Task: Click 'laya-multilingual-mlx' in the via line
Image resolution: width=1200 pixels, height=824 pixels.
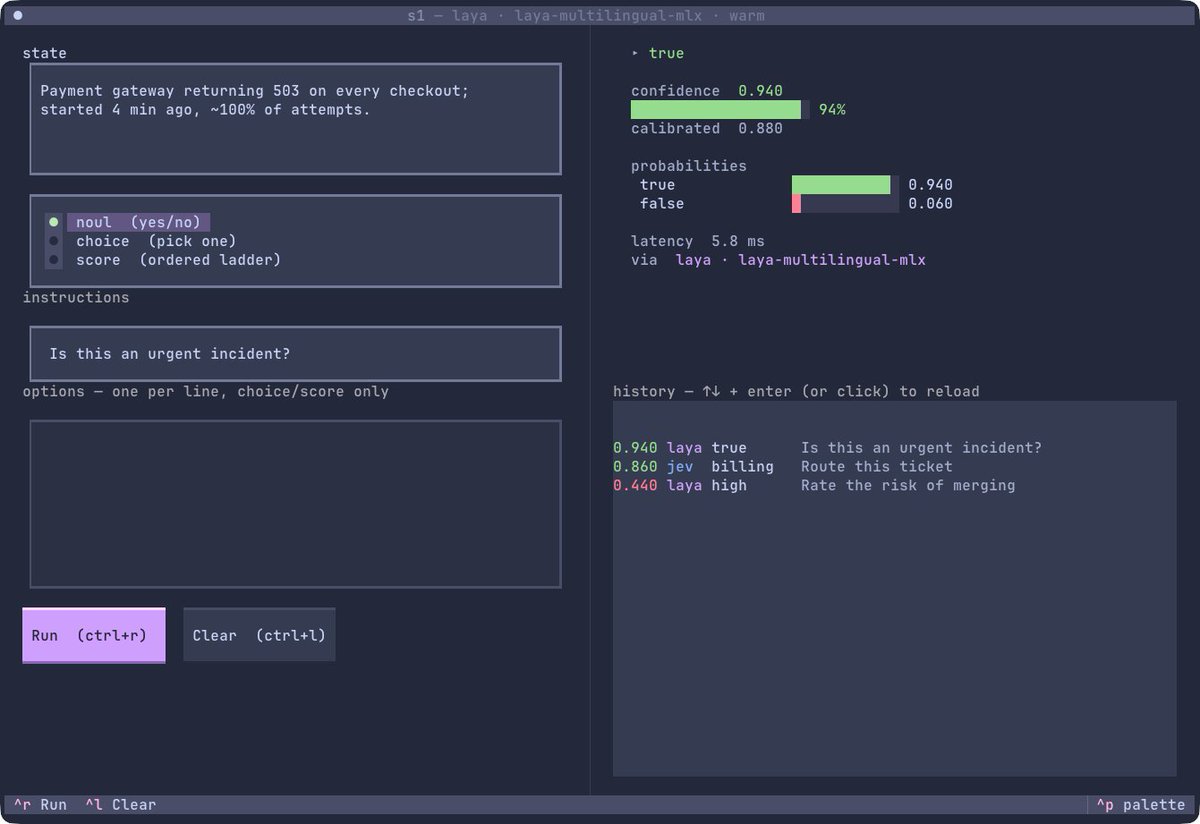Action: [832, 261]
